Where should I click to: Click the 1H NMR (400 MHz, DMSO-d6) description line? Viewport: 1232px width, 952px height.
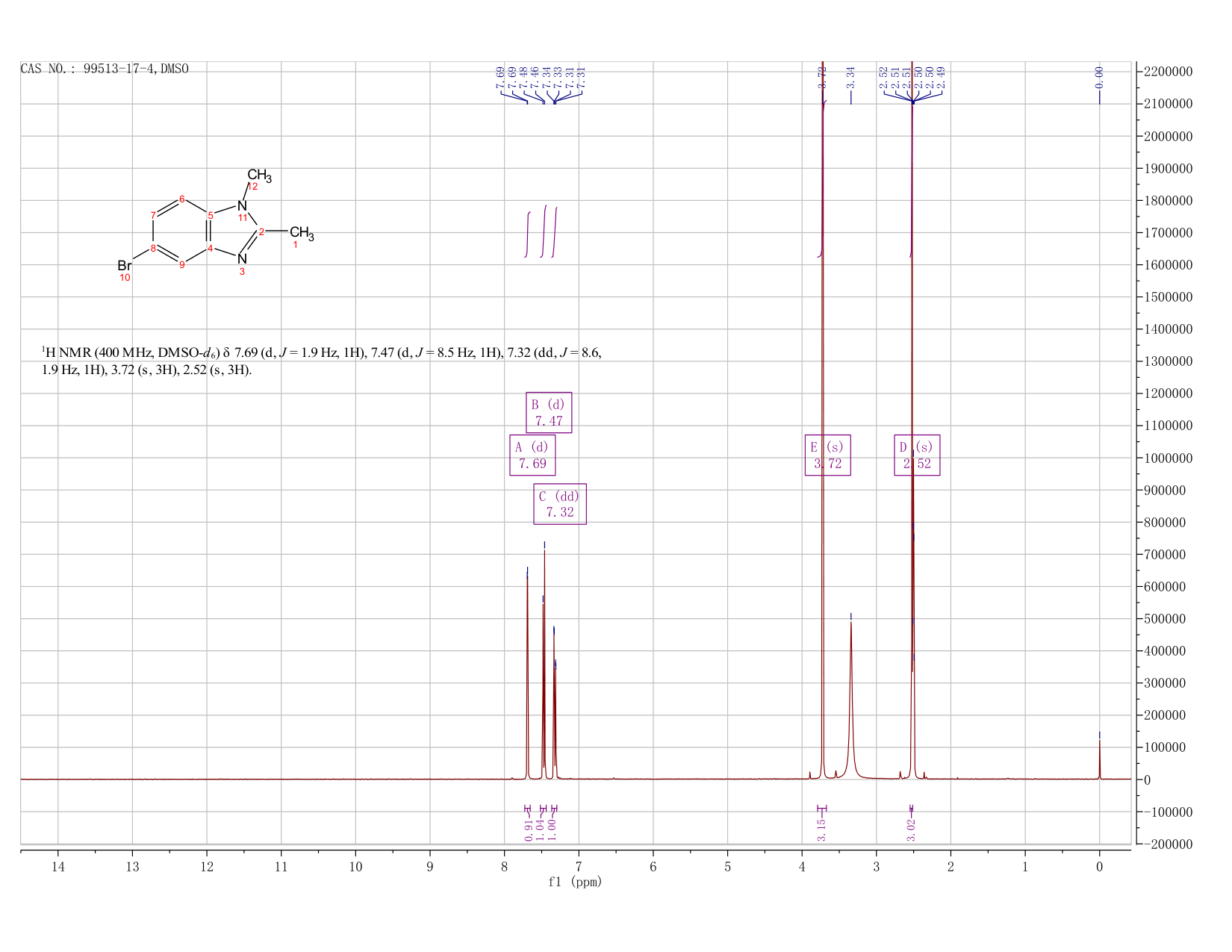click(x=321, y=352)
